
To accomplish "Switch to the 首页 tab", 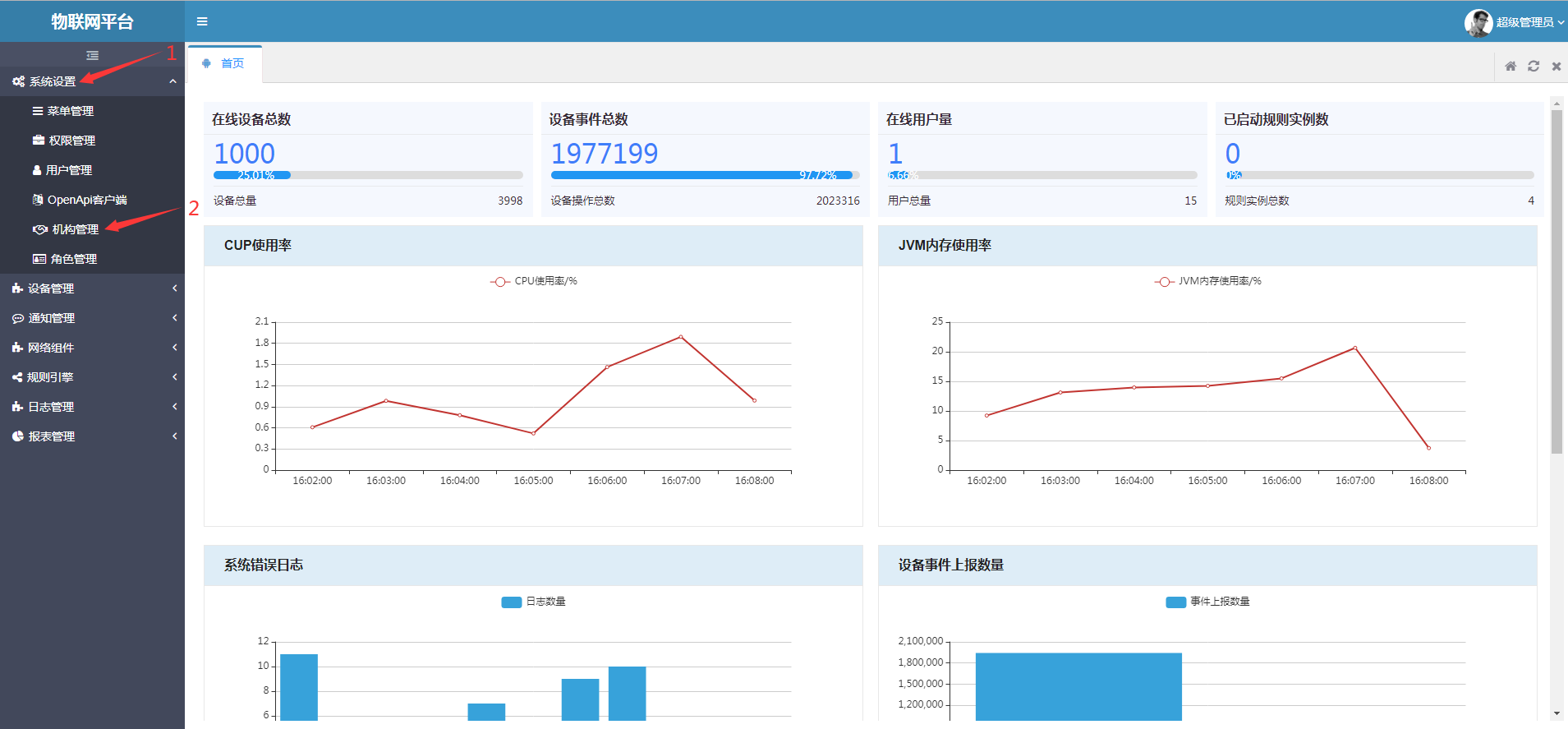I will 232,63.
